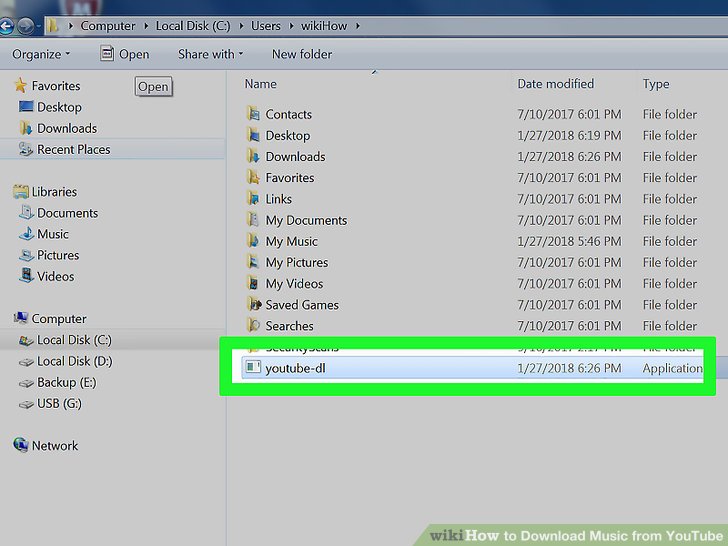Click wikiHow in the address bar path
728x546 pixels.
[324, 26]
